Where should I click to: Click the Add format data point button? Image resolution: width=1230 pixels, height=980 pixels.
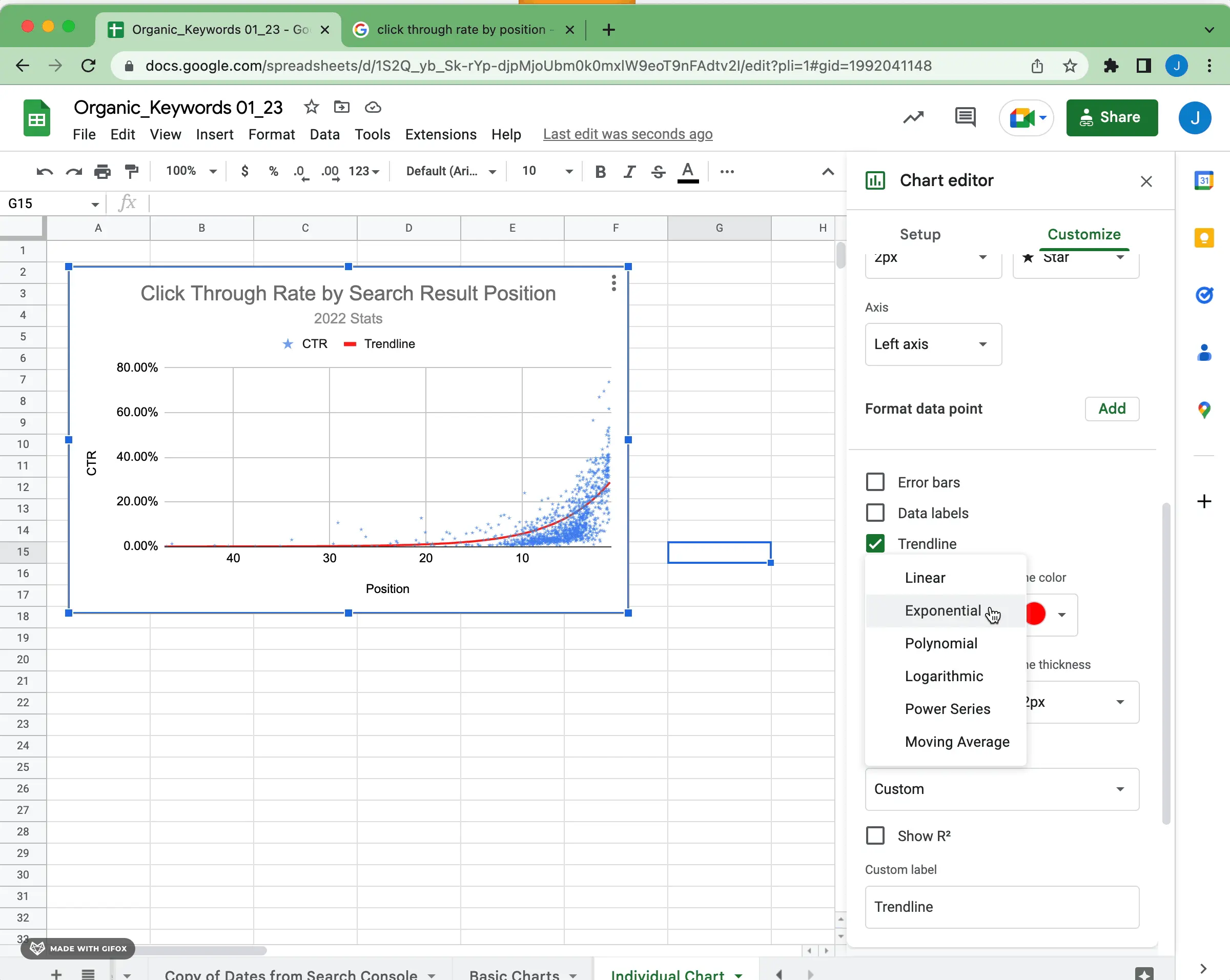pos(1112,408)
